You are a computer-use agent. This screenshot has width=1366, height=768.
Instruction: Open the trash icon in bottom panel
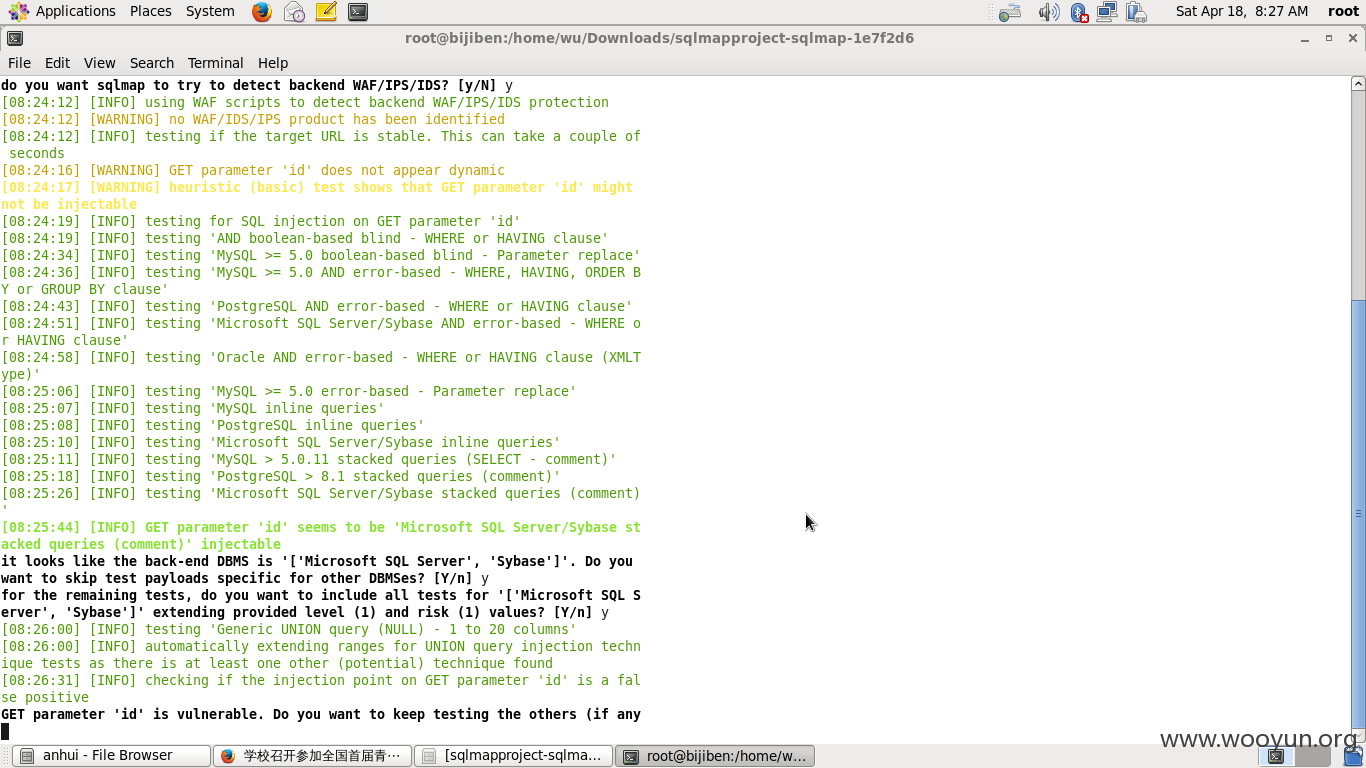1354,756
